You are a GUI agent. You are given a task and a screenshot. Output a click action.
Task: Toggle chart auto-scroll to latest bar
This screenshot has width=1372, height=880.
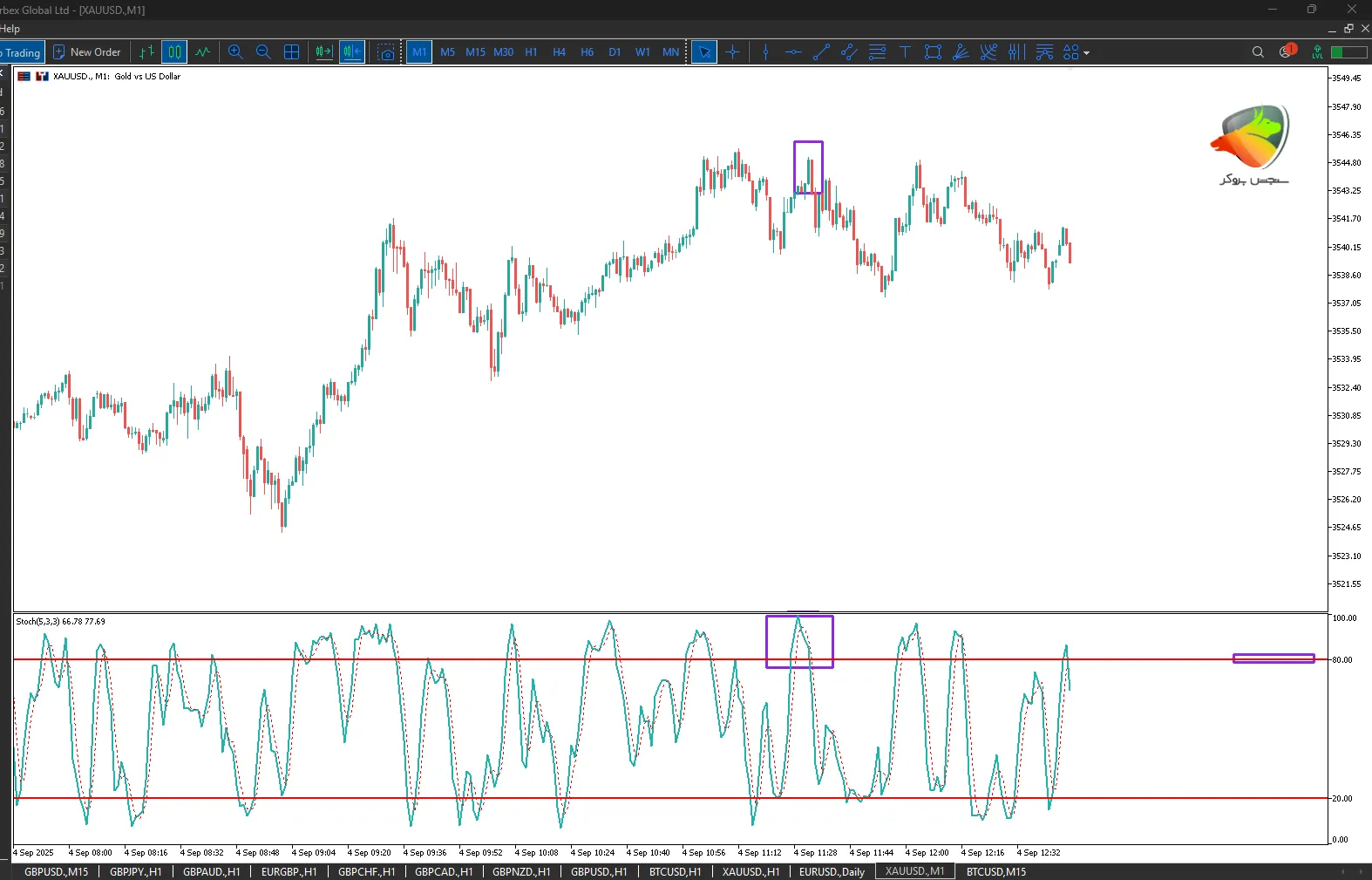(x=324, y=52)
